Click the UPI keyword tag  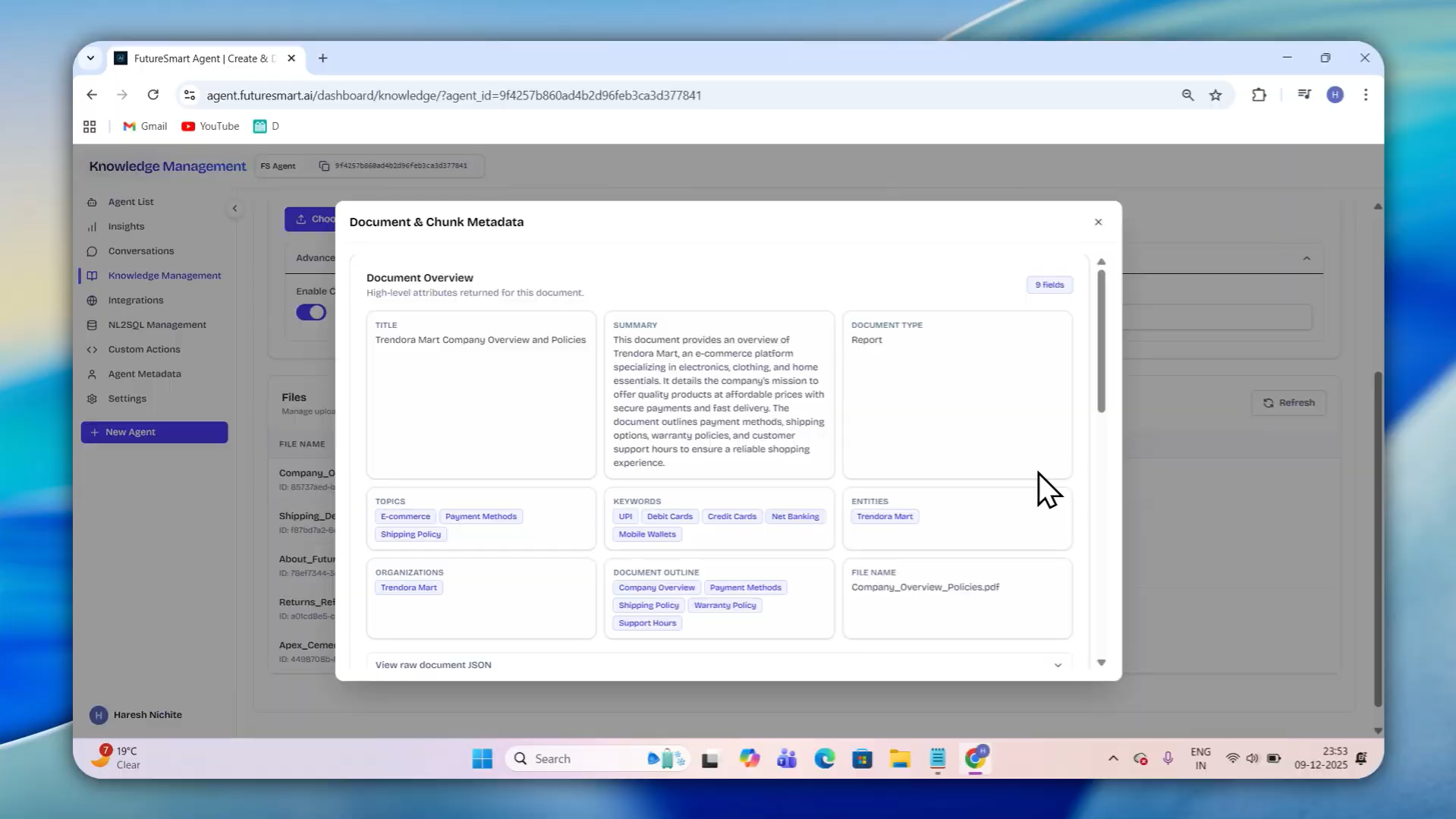pos(625,516)
